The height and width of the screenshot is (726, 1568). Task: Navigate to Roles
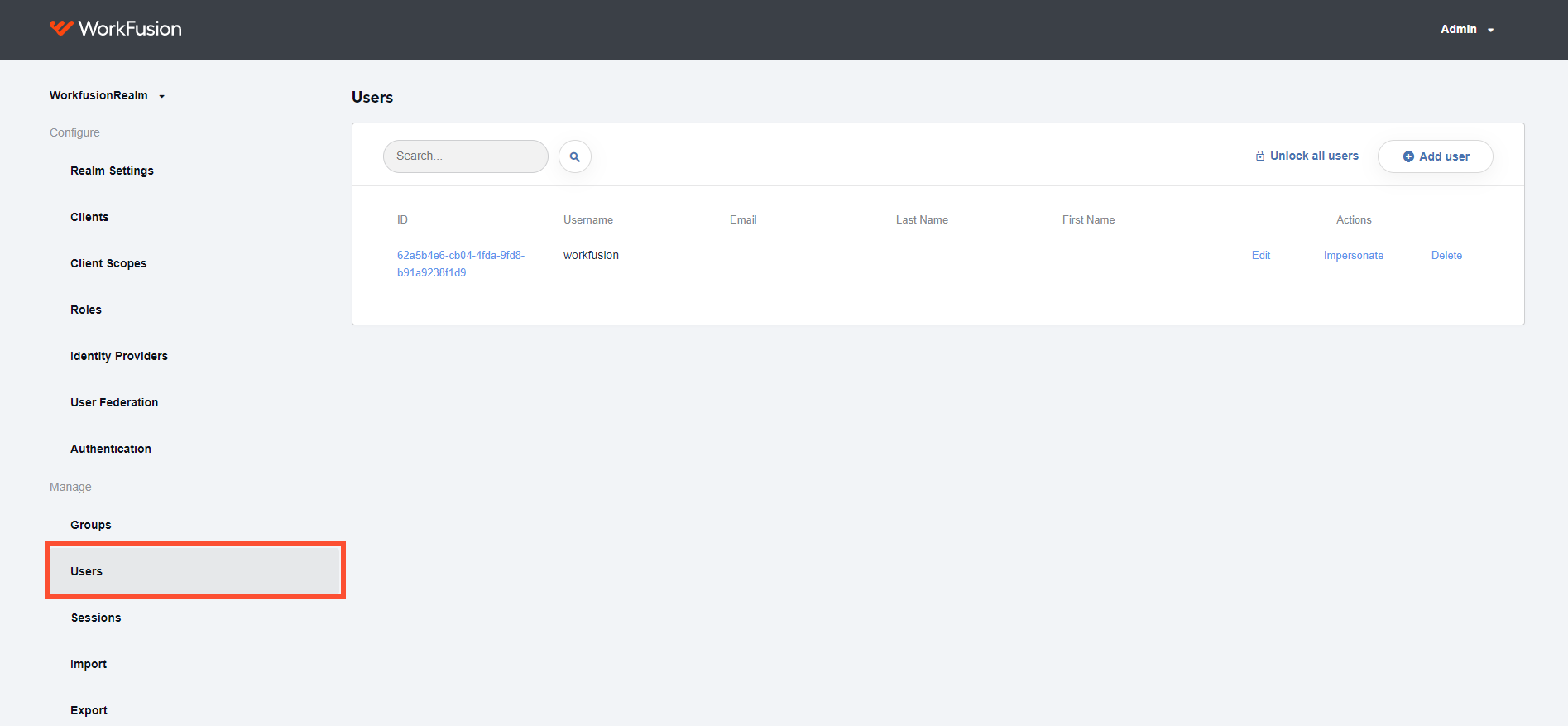tap(86, 310)
